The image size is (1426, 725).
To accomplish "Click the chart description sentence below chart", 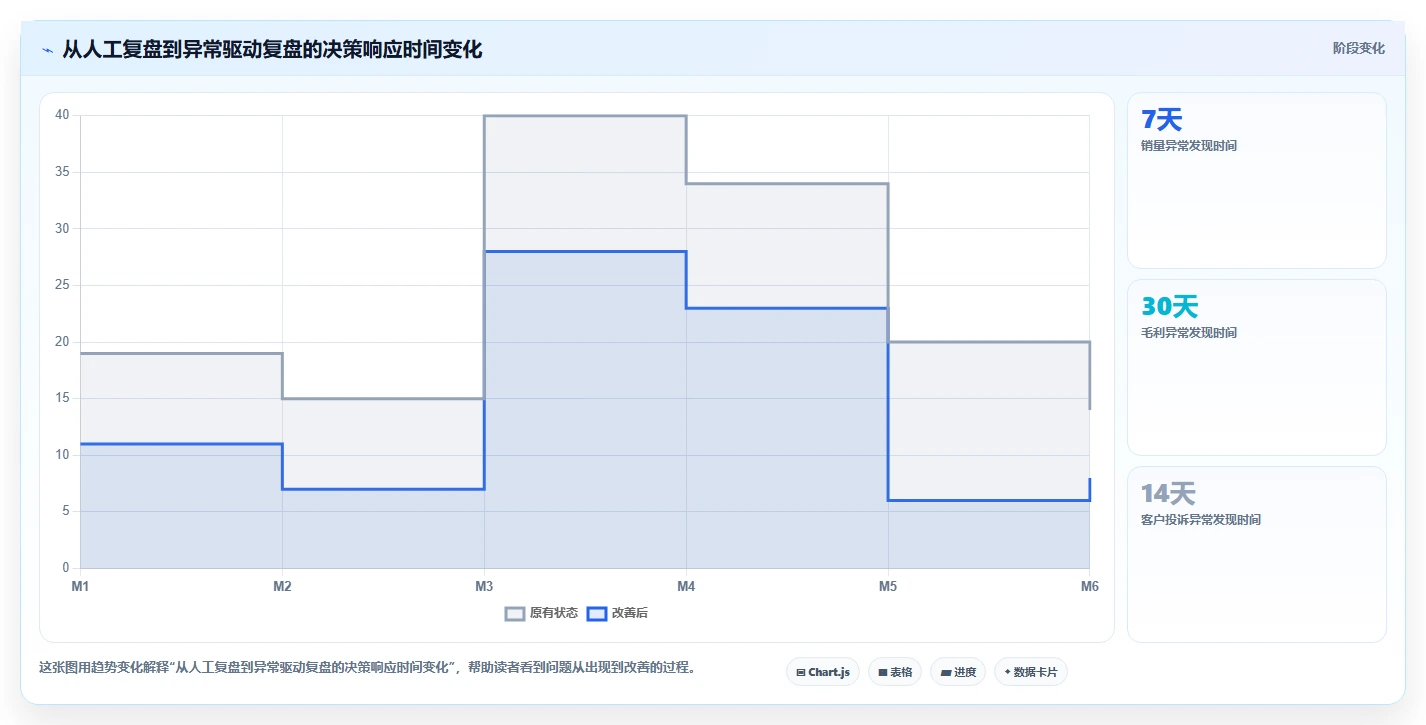I will (x=367, y=668).
